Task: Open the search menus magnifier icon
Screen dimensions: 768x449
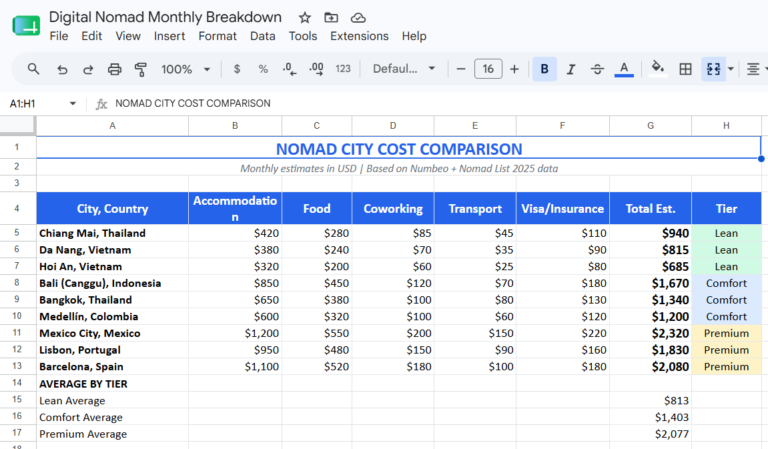Action: click(x=33, y=69)
